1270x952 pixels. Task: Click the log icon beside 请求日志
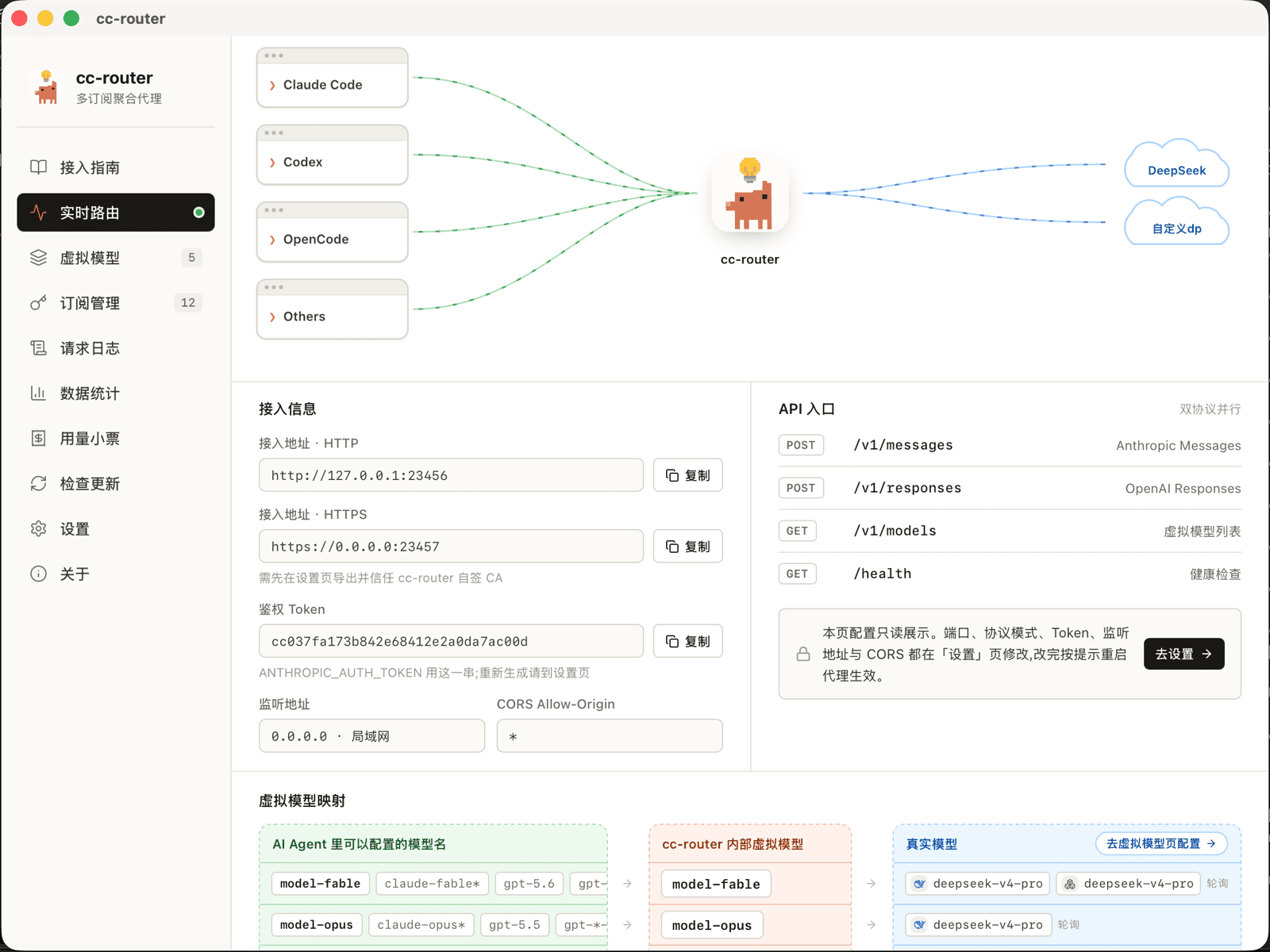click(38, 348)
